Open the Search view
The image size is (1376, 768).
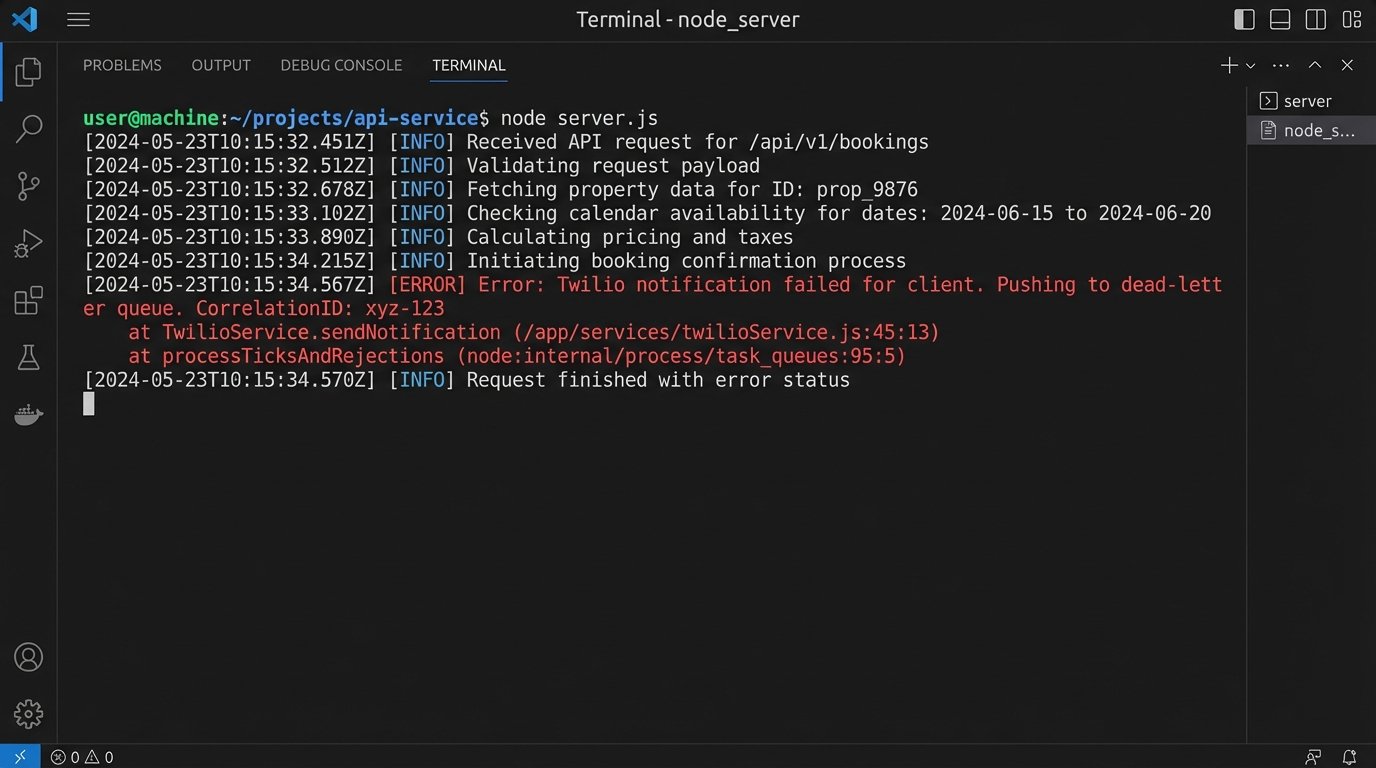pos(28,129)
